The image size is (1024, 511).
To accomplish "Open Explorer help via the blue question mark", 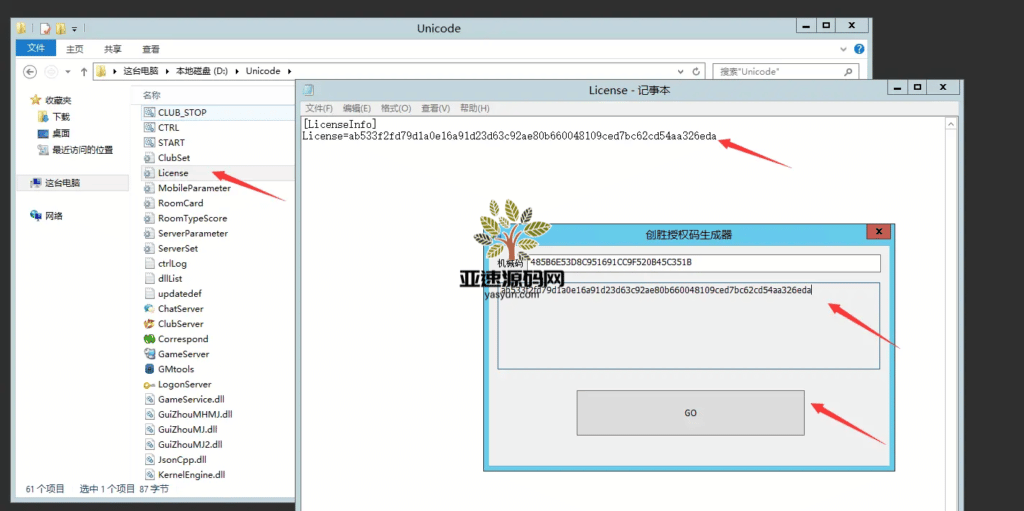I will pos(859,48).
